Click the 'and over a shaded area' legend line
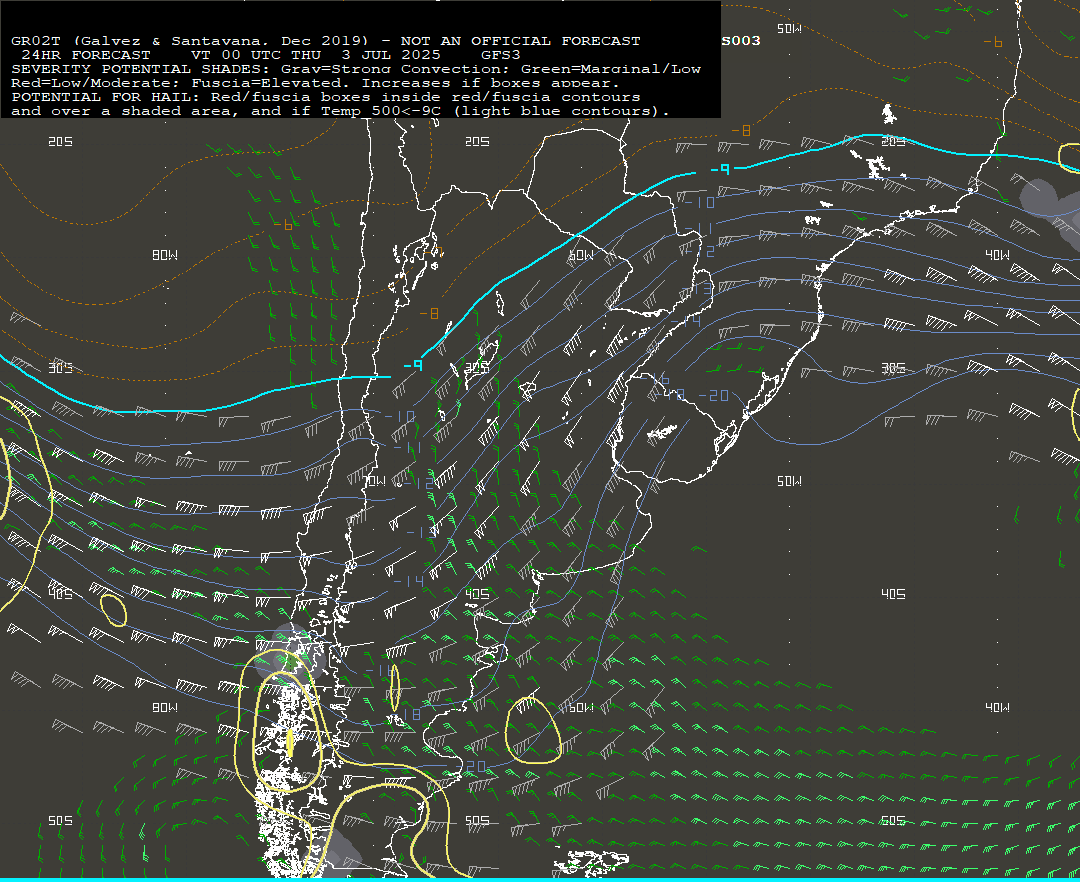Screen dimensions: 1080x882 pos(340,111)
